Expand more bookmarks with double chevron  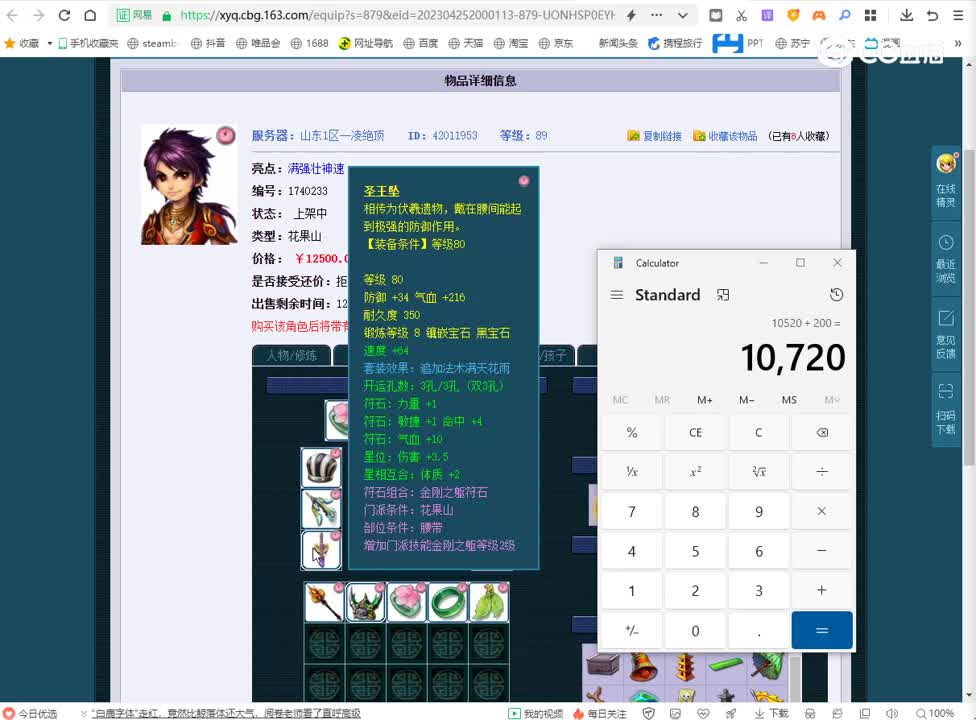(958, 43)
